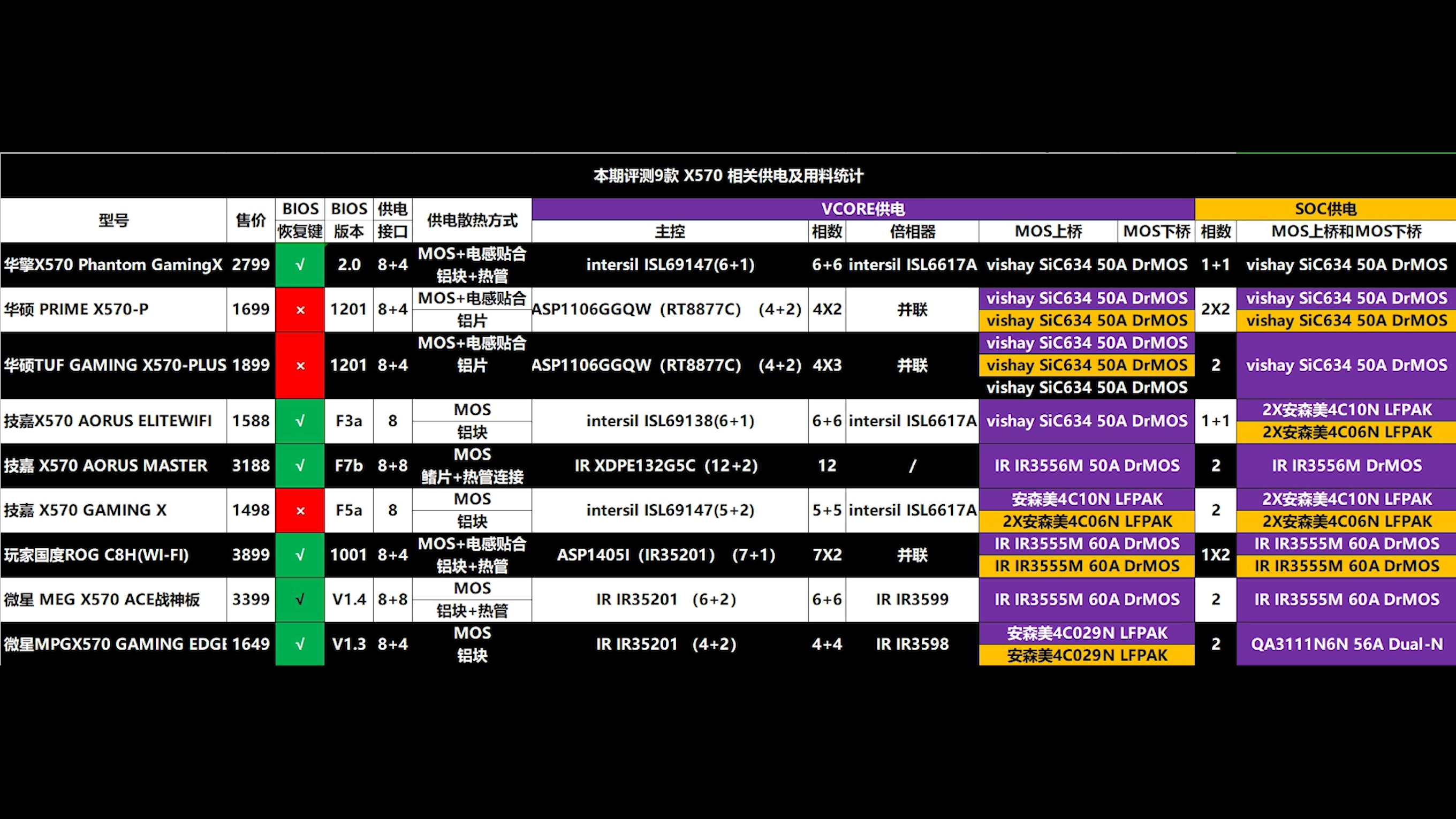Toggle BIOS恢复键 for 华硕PRIME X570-P
The width and height of the screenshot is (1456, 819).
click(300, 309)
